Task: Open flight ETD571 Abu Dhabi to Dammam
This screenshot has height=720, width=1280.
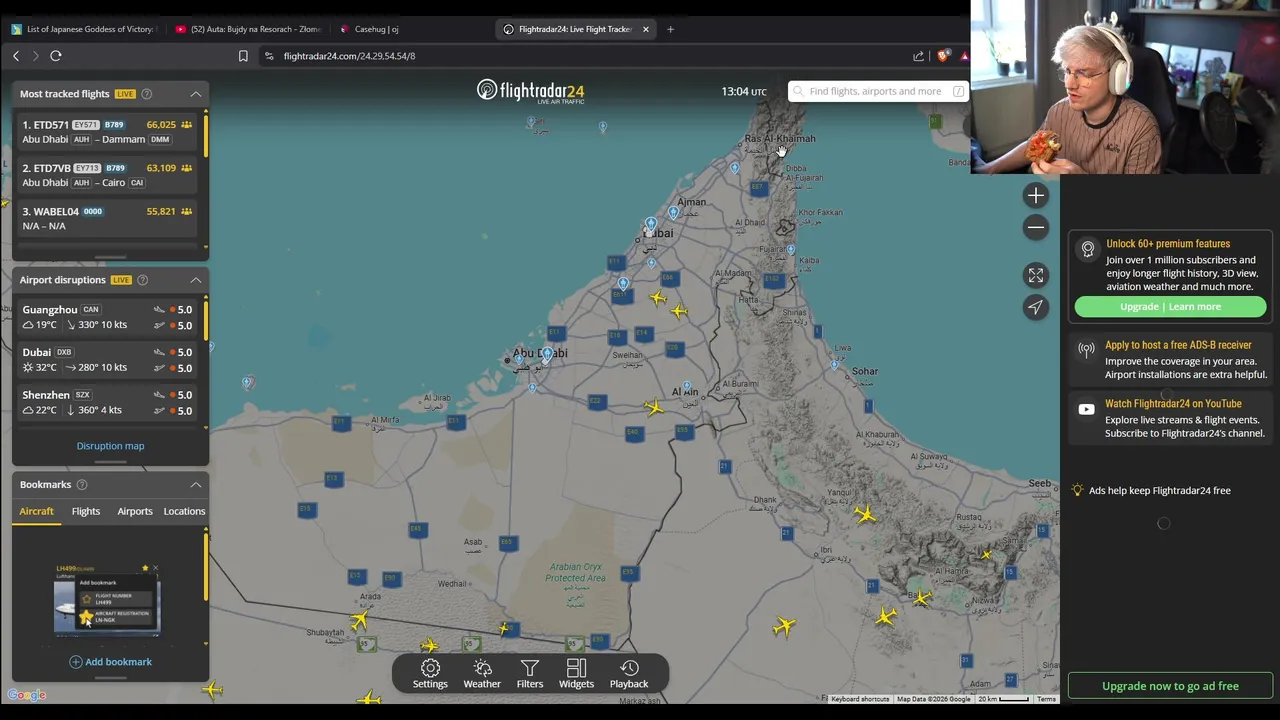Action: point(108,132)
